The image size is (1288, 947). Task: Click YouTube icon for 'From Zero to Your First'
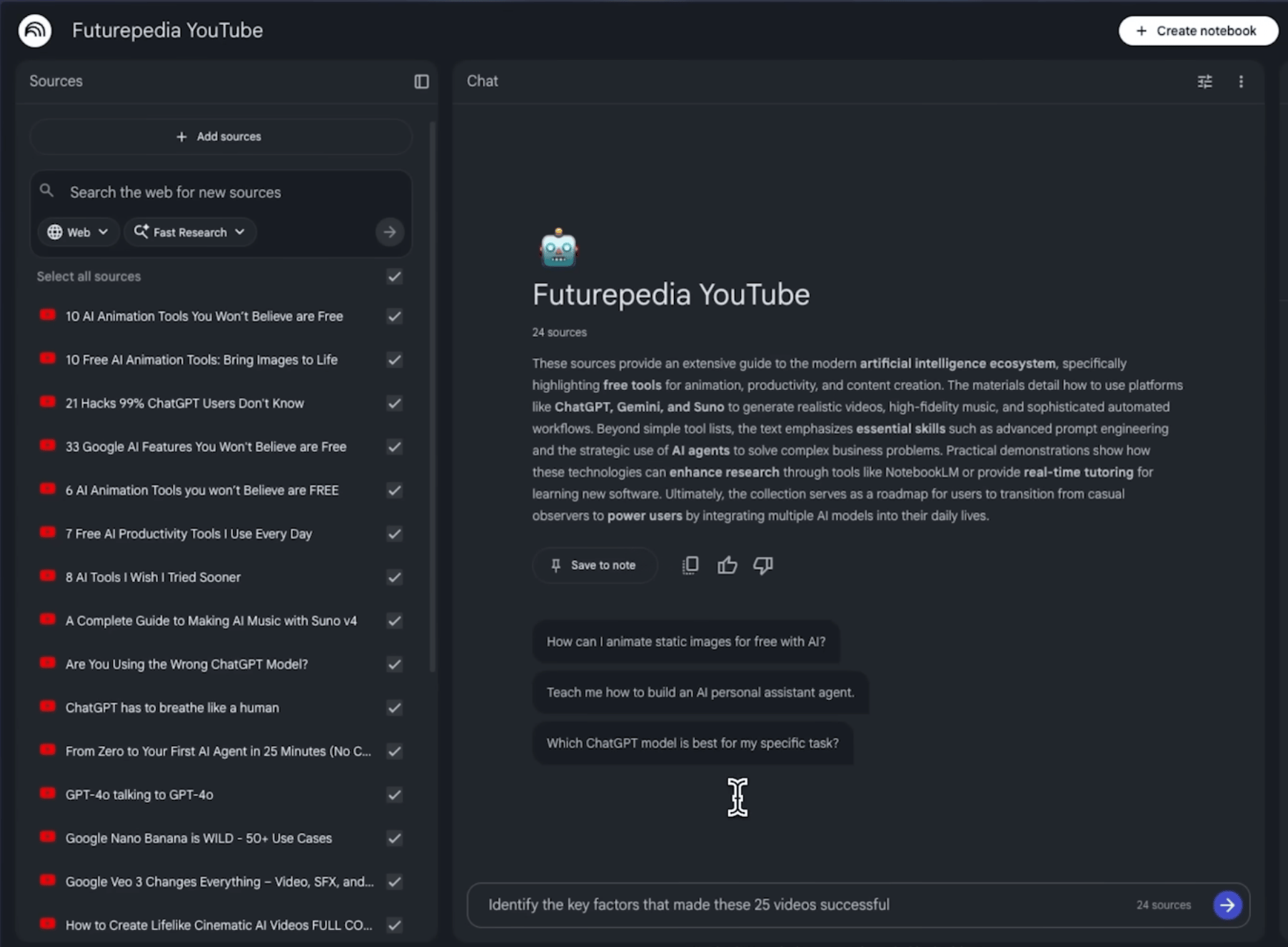(48, 750)
